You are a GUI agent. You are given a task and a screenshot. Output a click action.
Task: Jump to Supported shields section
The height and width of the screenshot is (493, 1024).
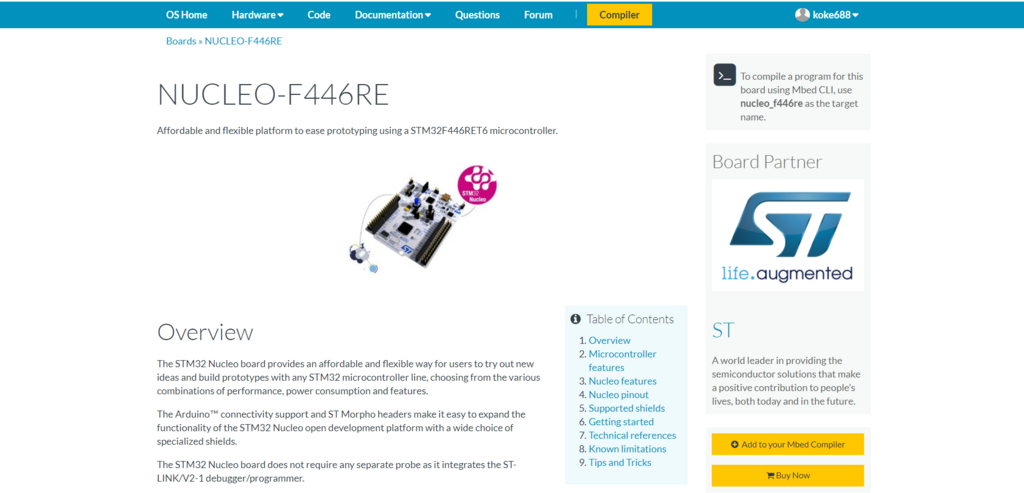(626, 408)
